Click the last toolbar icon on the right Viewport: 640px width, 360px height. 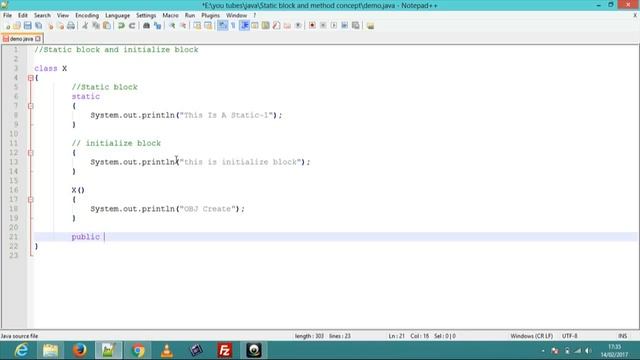point(370,26)
